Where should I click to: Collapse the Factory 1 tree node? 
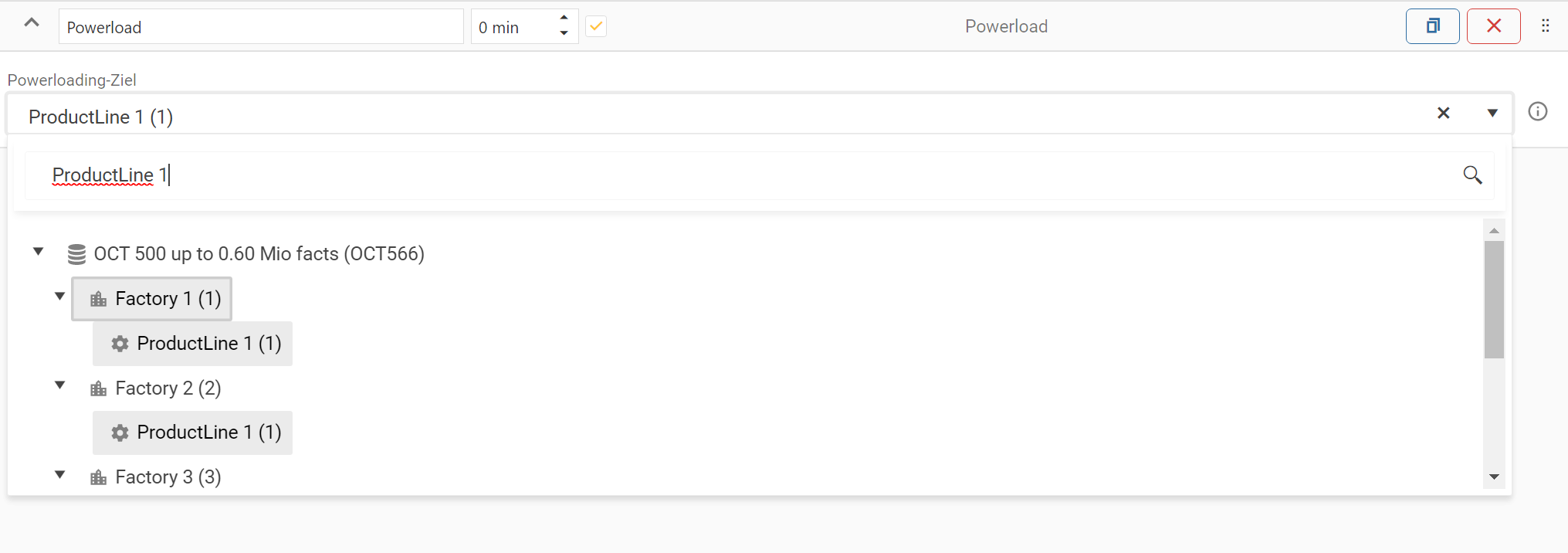pyautogui.click(x=60, y=297)
